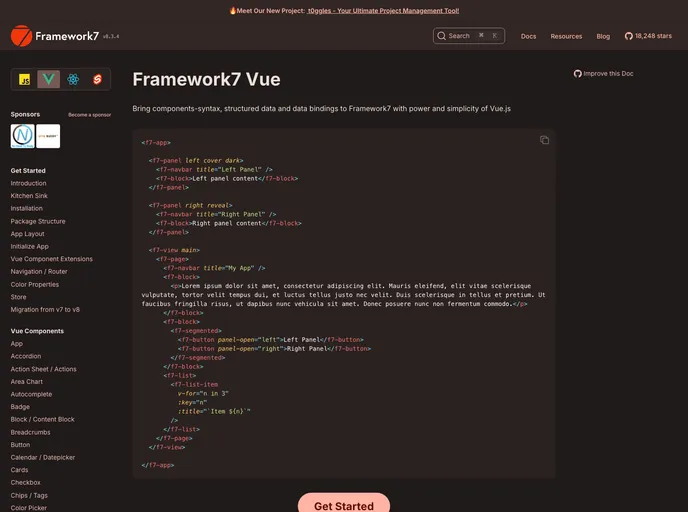Click the Vue Components sidebar heading

37,331
